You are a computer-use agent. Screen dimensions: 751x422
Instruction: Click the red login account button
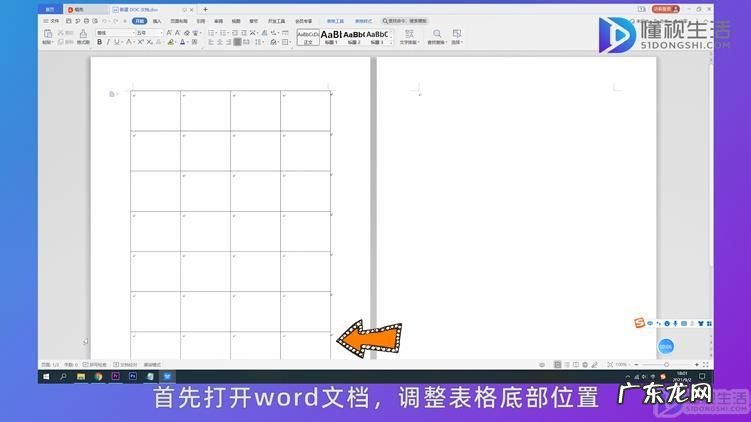click(x=666, y=9)
